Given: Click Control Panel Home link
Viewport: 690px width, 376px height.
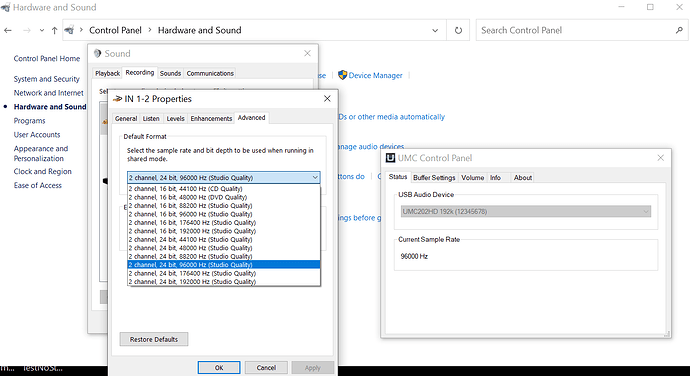Looking at the screenshot, I should 47,59.
